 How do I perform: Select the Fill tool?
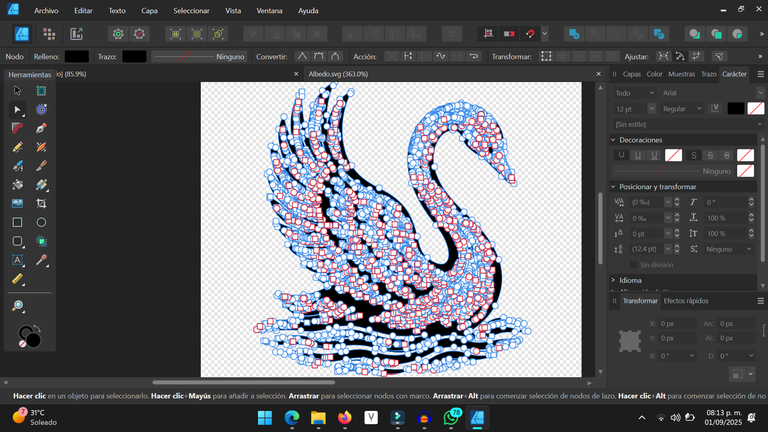(17, 185)
